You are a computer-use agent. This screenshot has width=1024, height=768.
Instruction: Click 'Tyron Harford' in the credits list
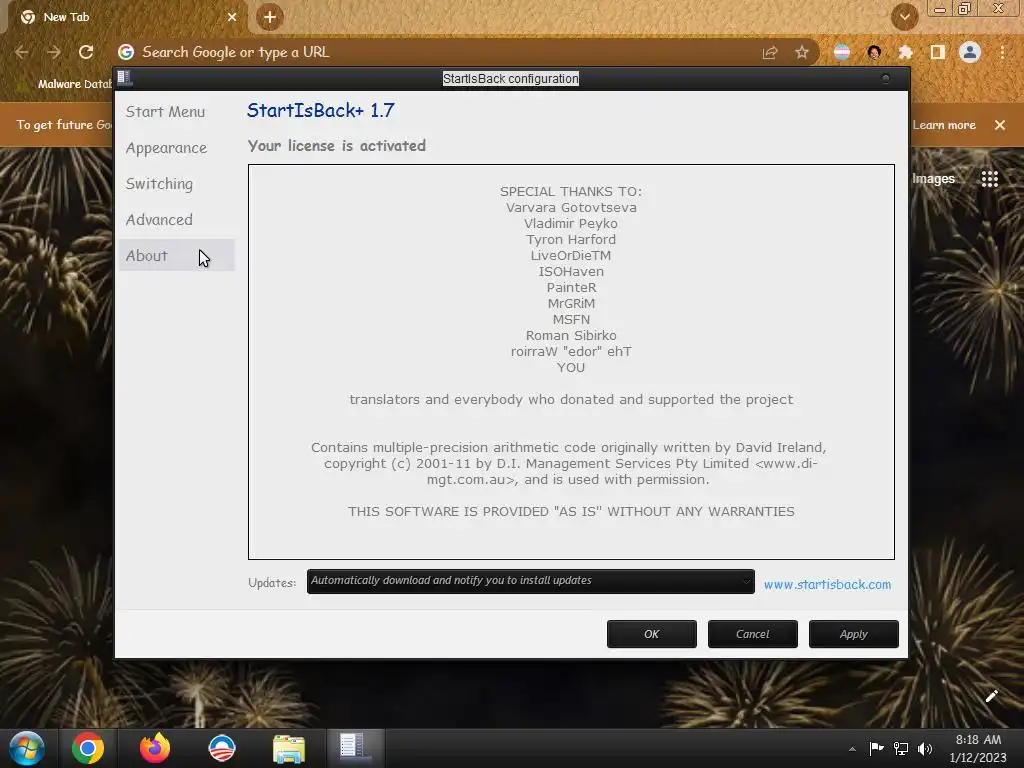[571, 240]
